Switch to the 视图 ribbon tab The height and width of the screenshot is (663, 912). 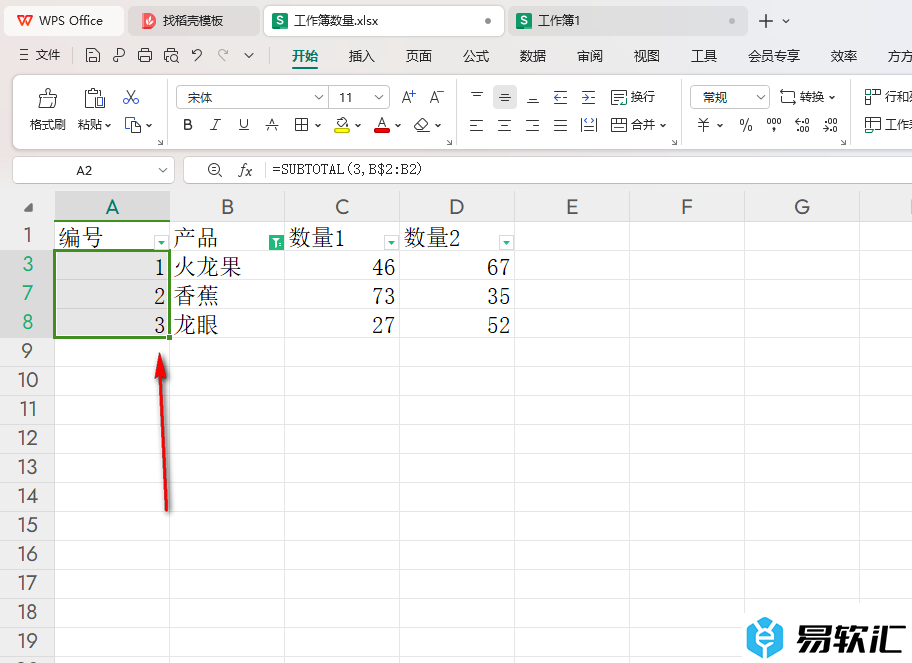[x=647, y=56]
